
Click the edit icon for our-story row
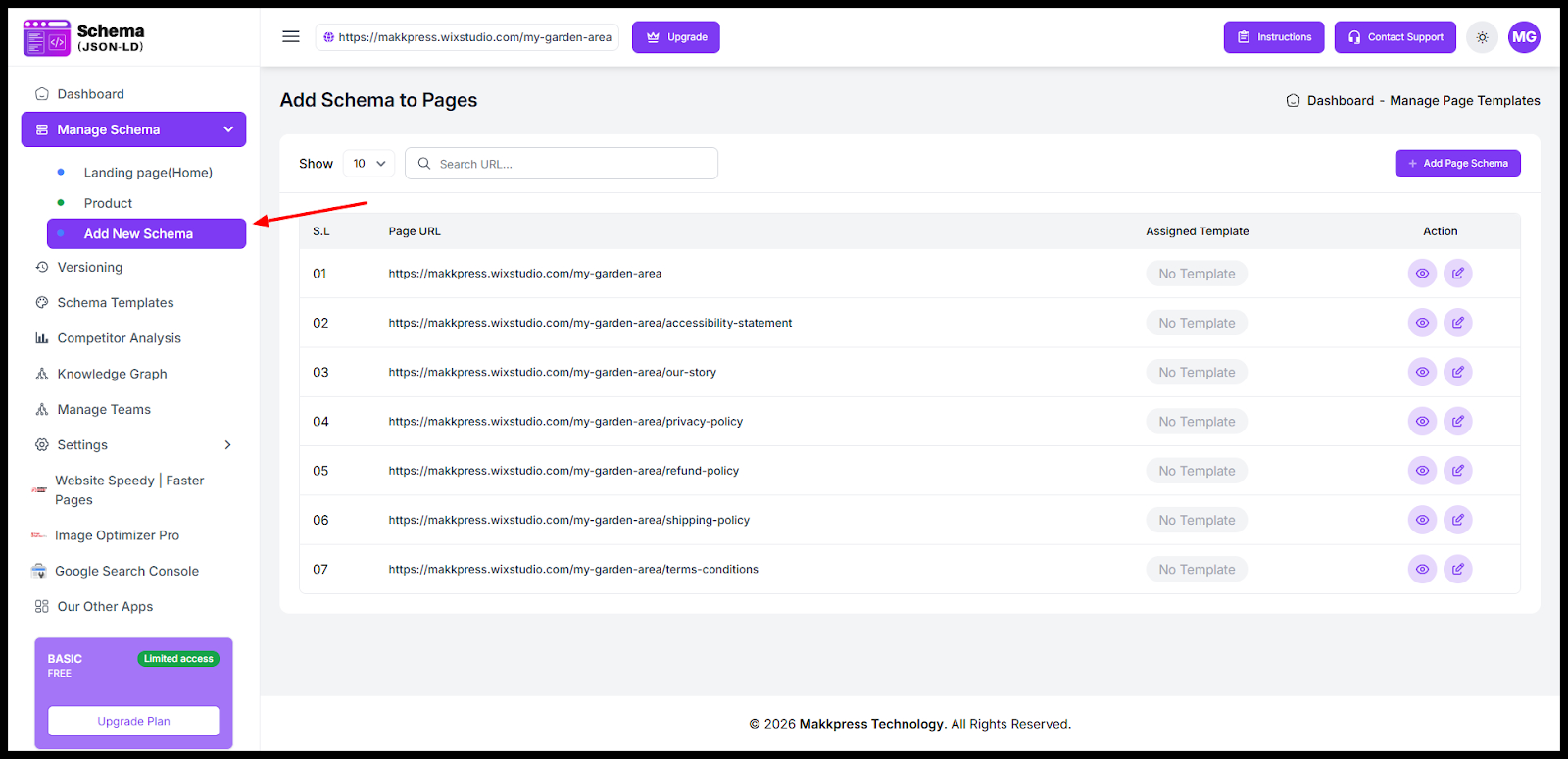[x=1457, y=372]
